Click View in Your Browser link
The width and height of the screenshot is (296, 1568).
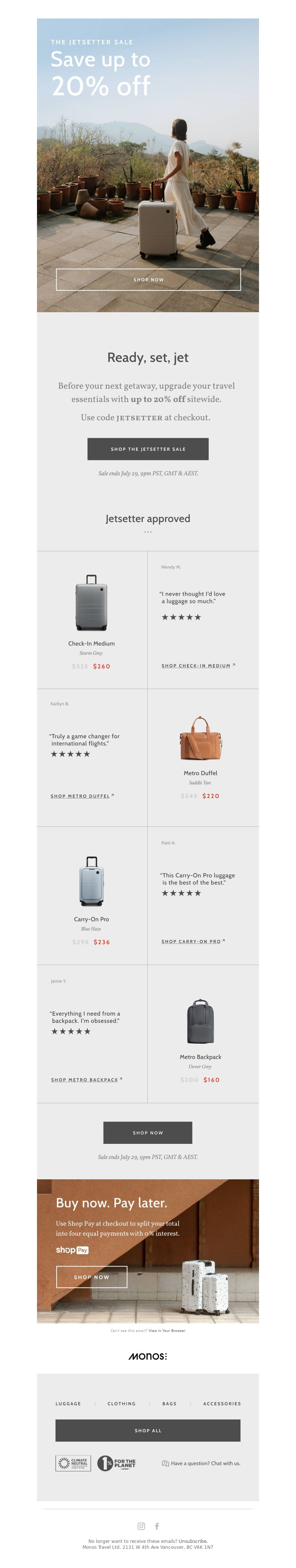(x=167, y=1330)
